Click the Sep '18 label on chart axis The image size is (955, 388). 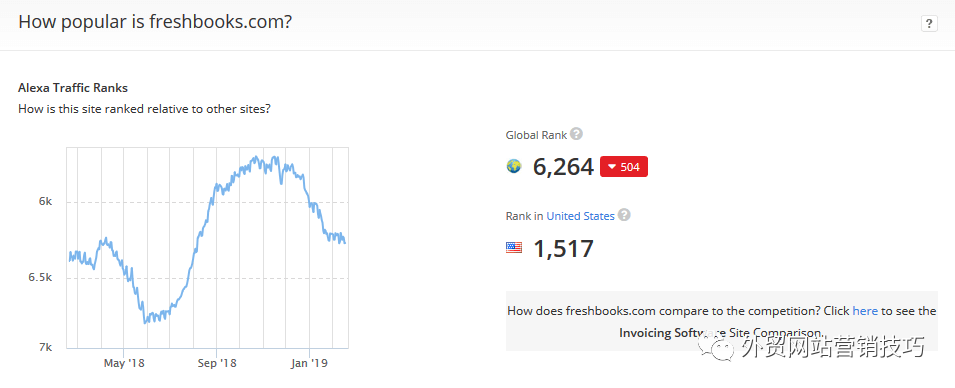217,363
